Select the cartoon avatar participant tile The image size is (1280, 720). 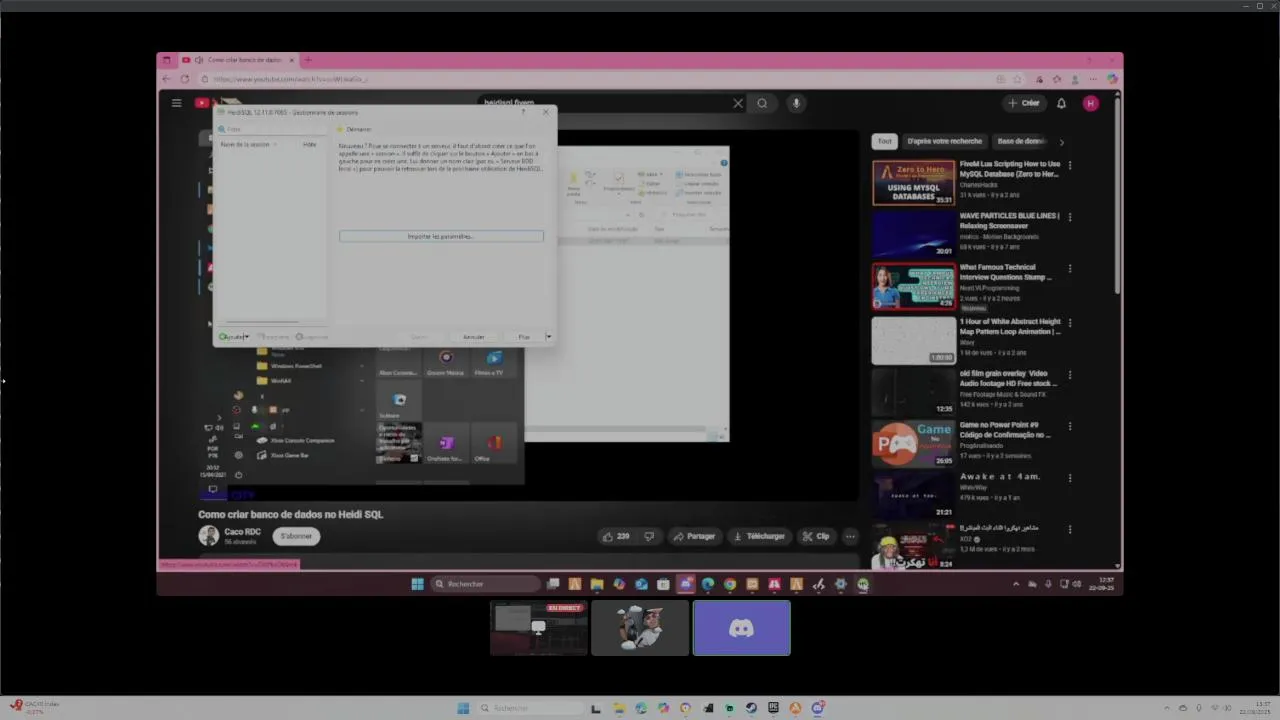tap(640, 628)
